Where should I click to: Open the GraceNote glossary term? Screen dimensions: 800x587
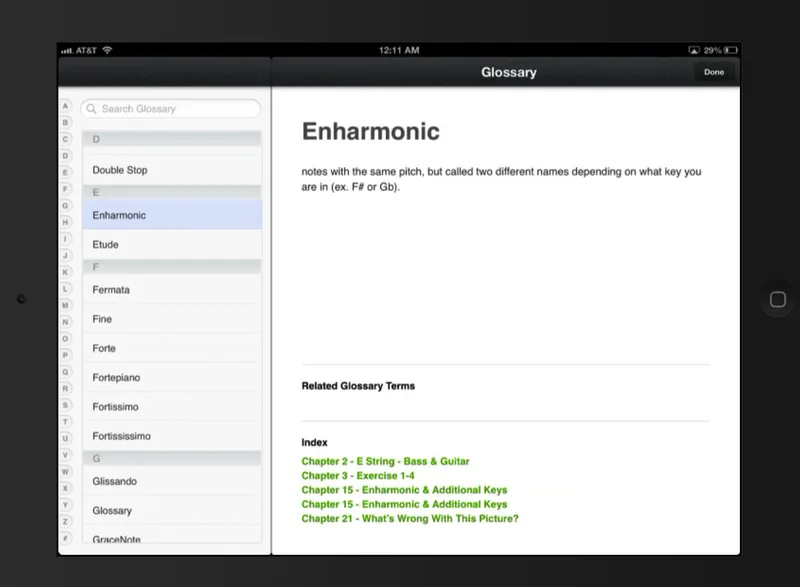tap(172, 535)
